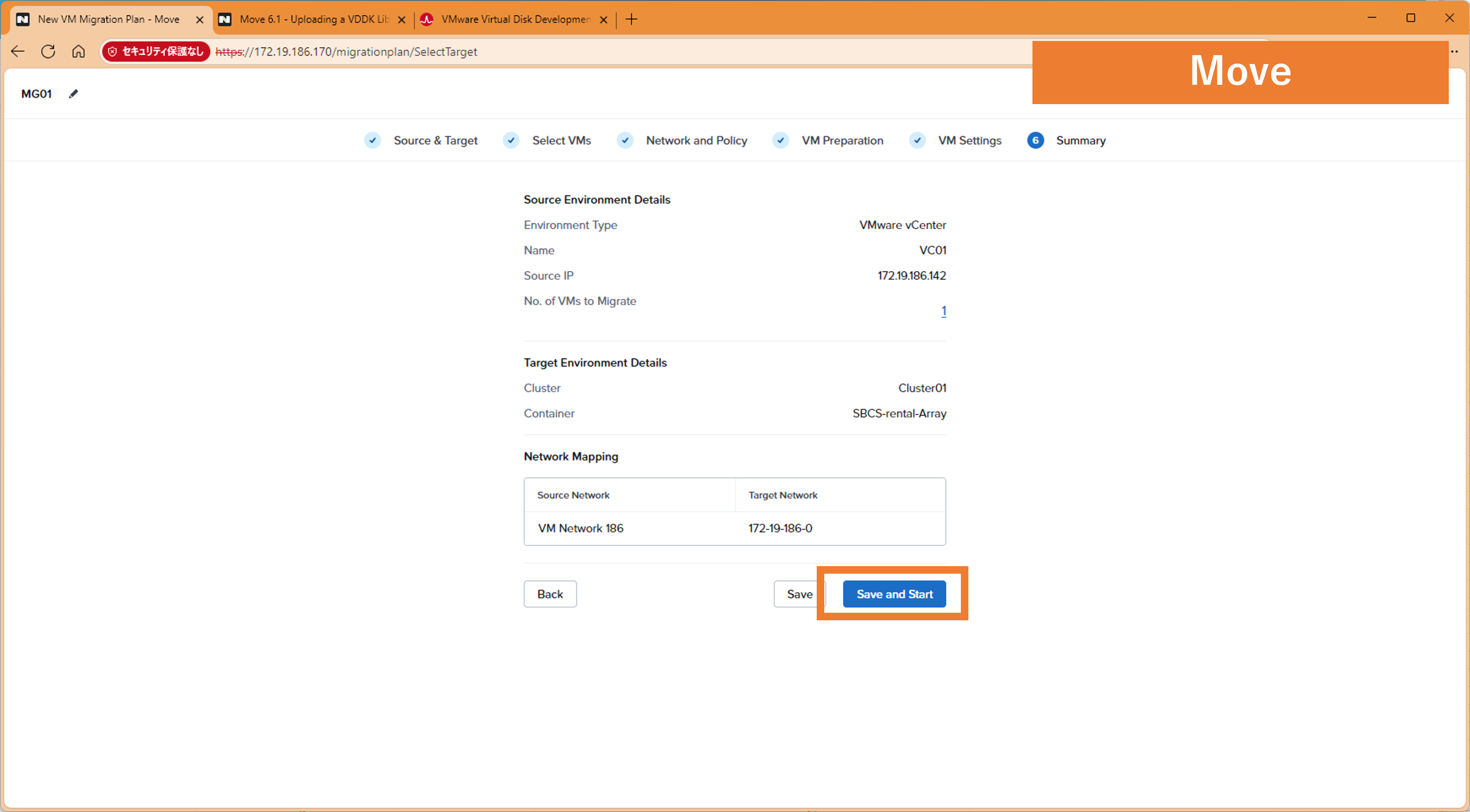The width and height of the screenshot is (1470, 812).
Task: Click the VMware vCenter environment type value
Action: coord(903,225)
